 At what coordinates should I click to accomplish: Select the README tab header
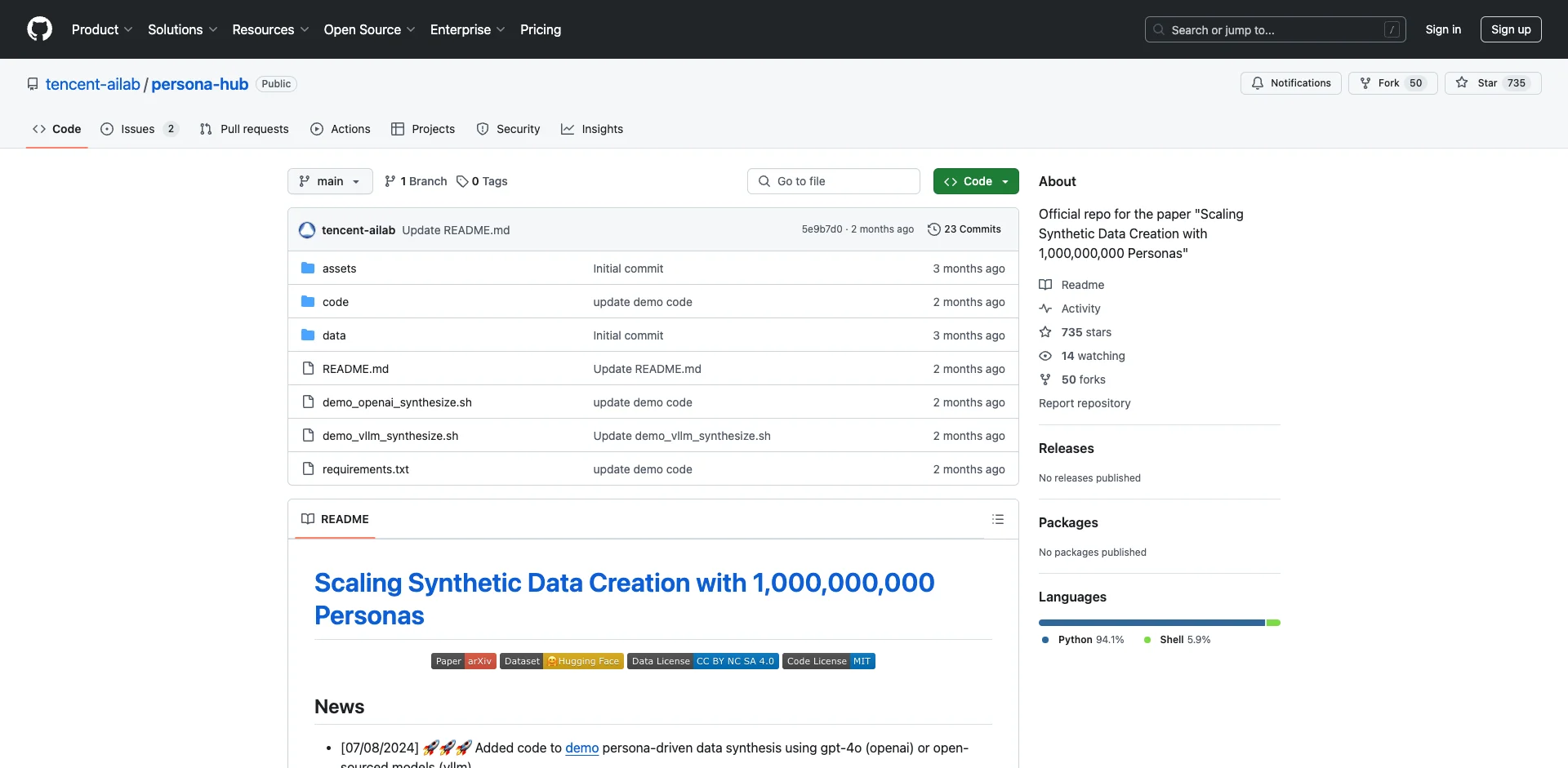[335, 519]
